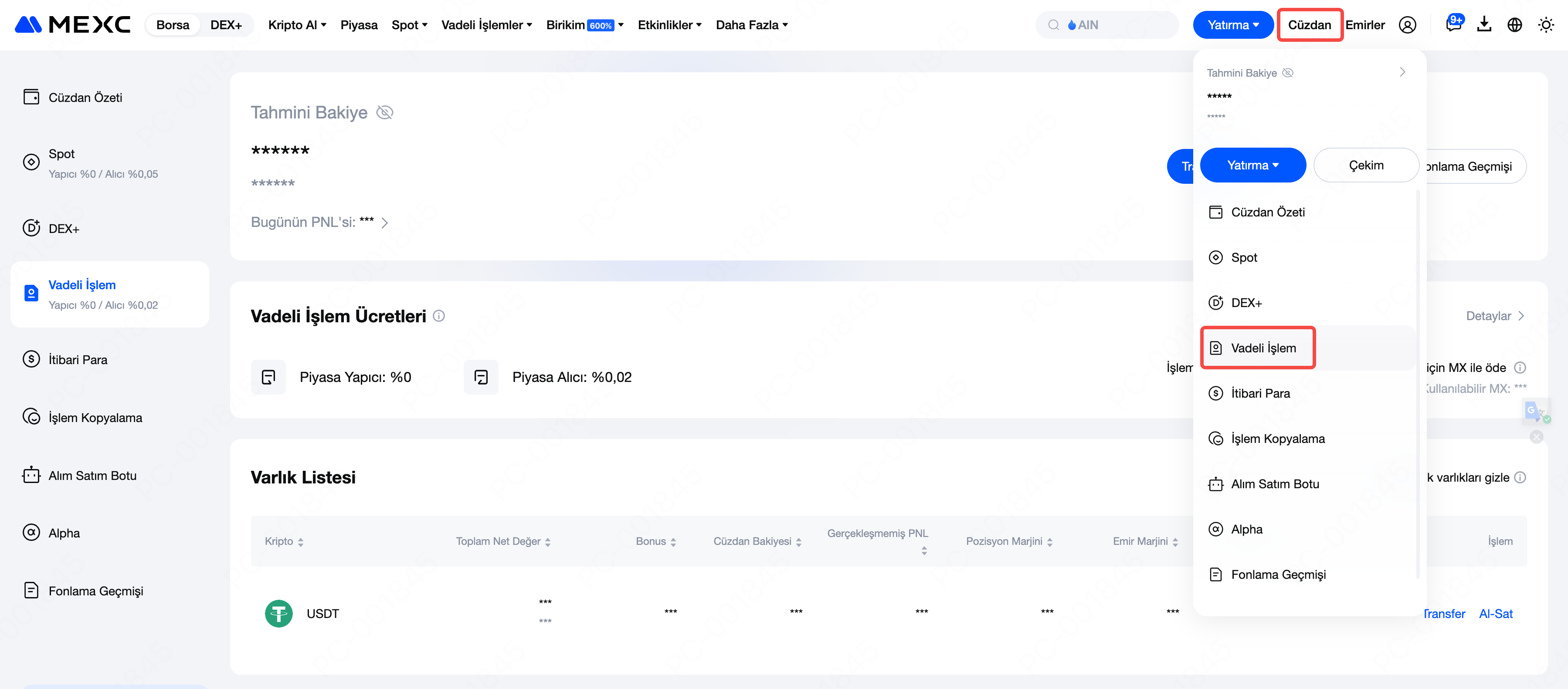Open the Piyasa menu item
This screenshot has height=689, width=1568.
pyautogui.click(x=359, y=25)
